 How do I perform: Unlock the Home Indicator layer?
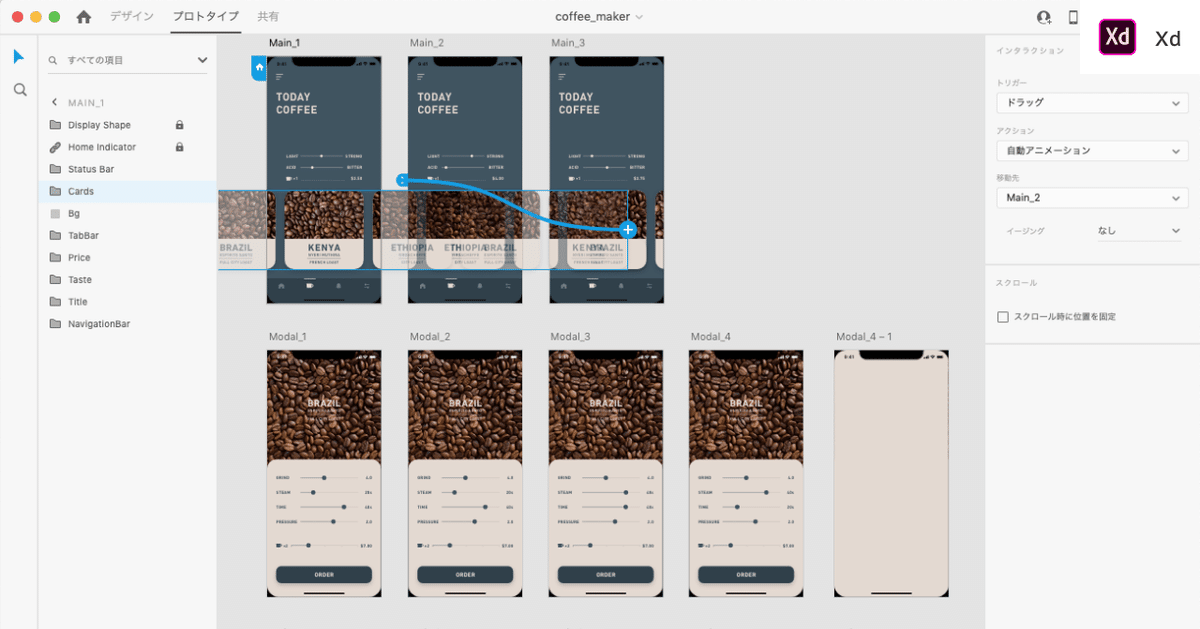point(180,147)
